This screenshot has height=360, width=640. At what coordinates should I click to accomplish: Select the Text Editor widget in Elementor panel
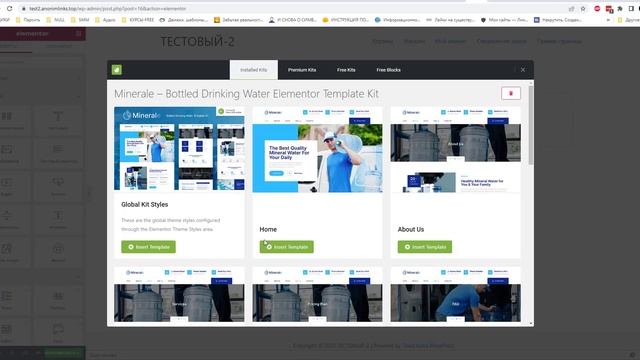tap(58, 153)
